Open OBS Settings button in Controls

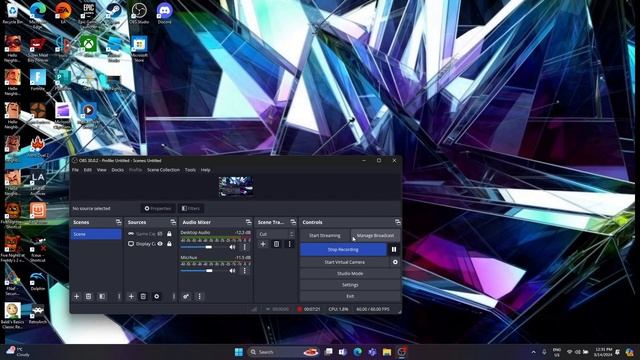[350, 285]
